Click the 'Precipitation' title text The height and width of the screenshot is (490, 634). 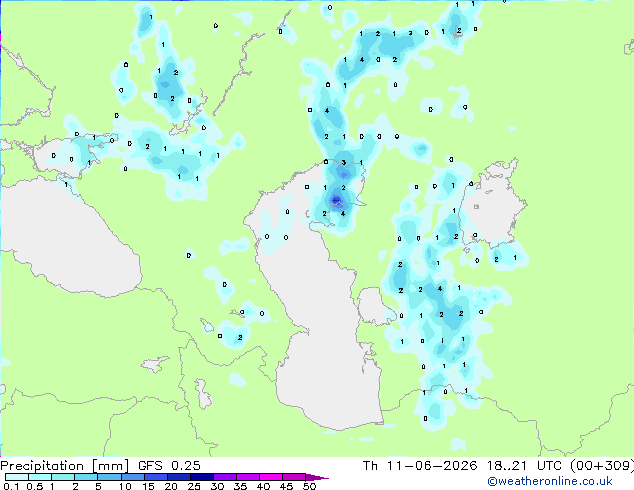click(42, 466)
